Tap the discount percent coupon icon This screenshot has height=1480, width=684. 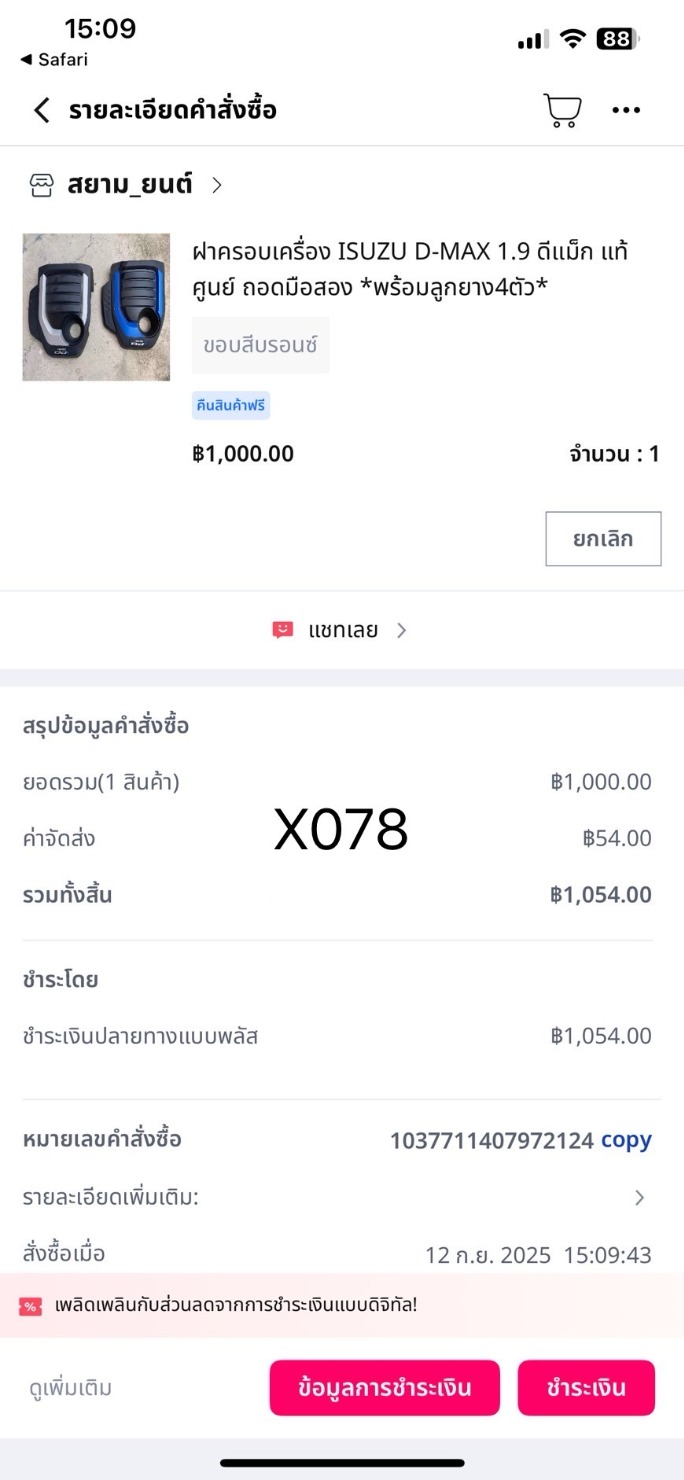(x=31, y=1306)
